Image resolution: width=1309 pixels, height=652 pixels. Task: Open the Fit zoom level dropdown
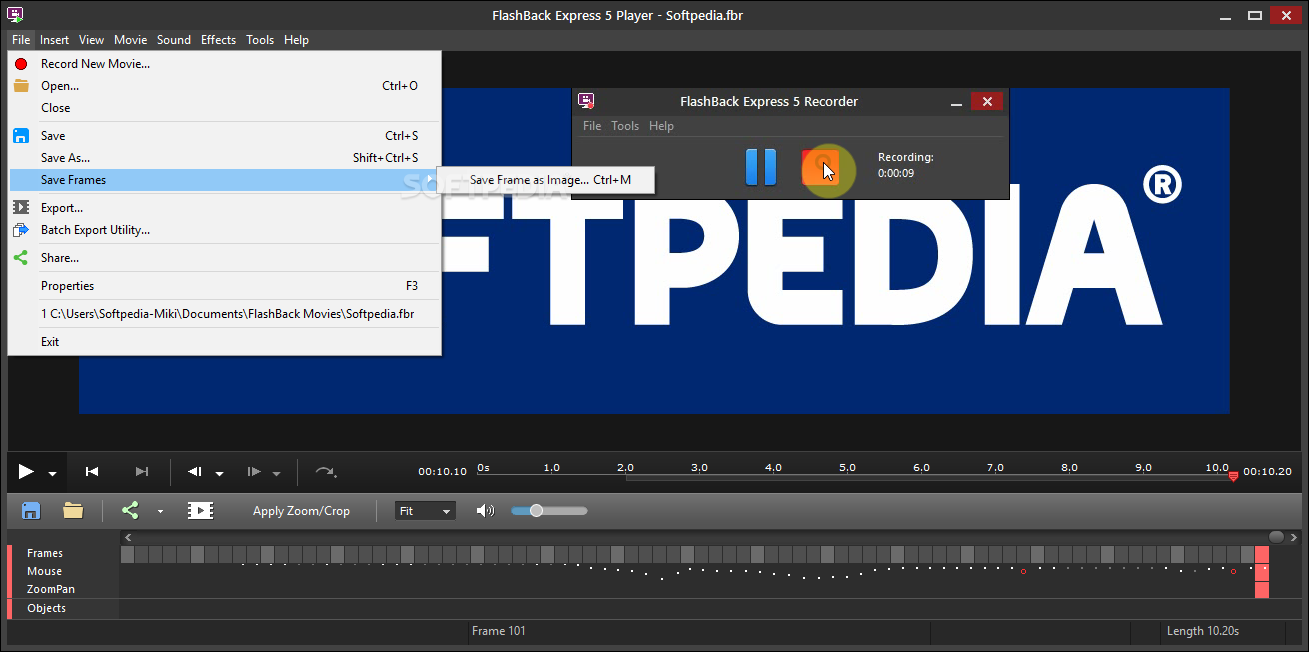coord(425,511)
